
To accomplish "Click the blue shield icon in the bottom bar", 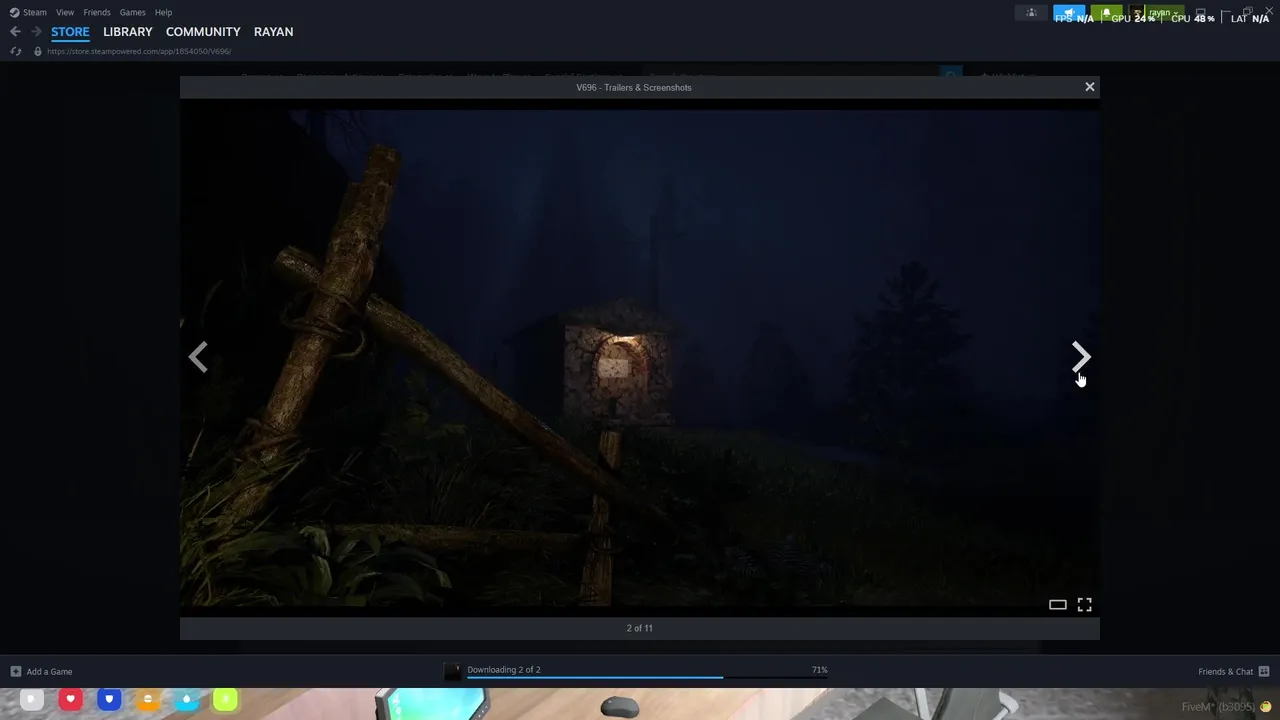I will coord(109,700).
